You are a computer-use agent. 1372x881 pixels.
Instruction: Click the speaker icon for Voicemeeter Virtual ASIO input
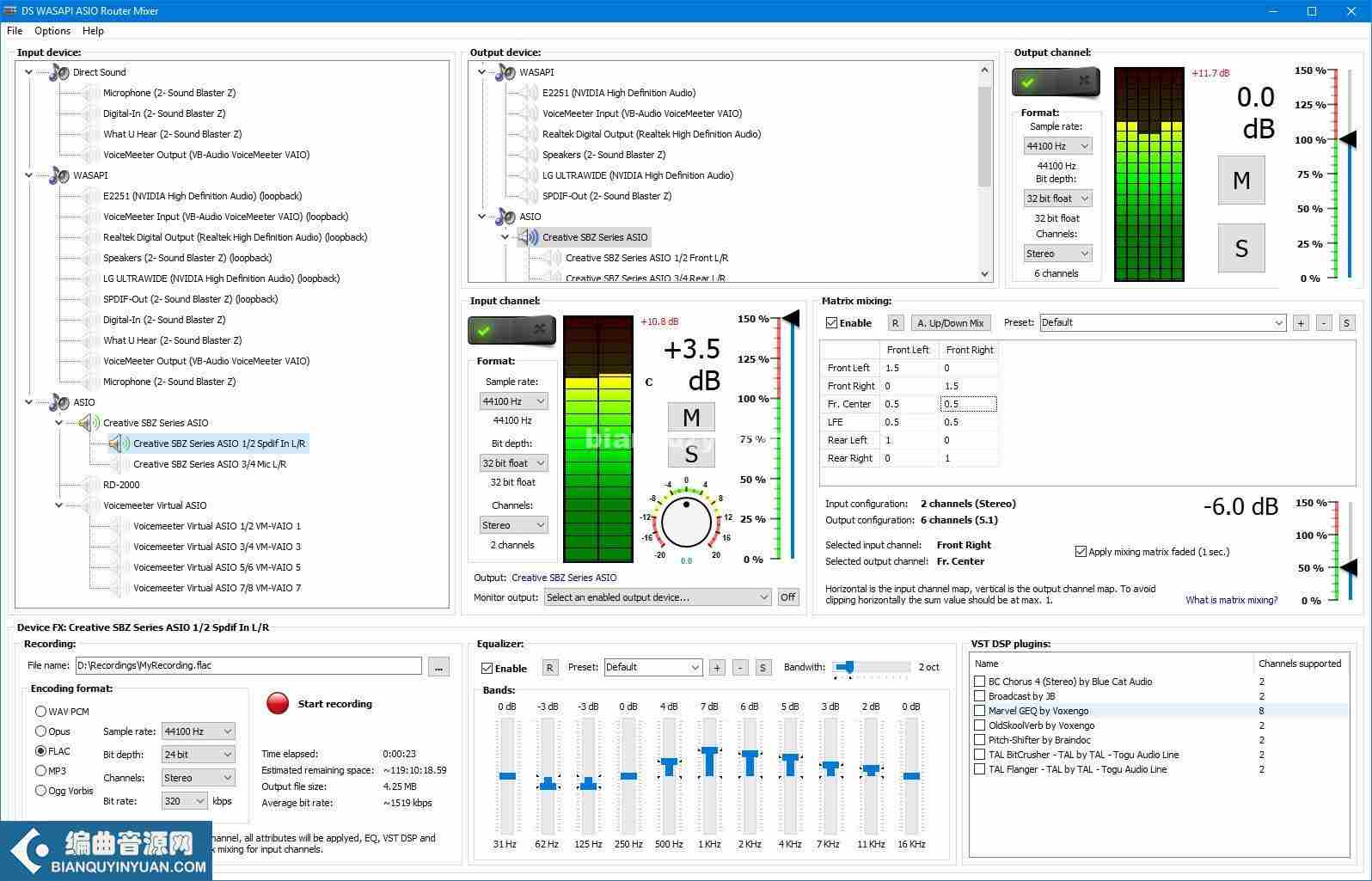(89, 505)
